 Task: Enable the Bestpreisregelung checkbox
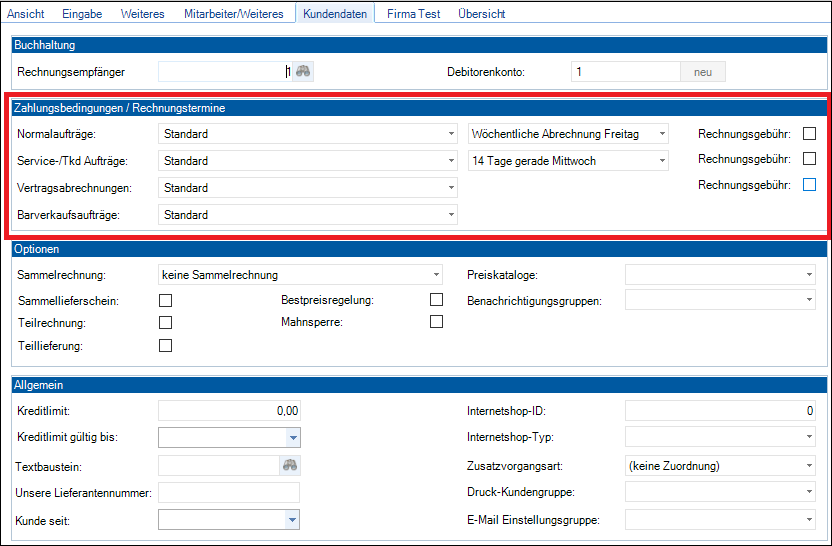tap(436, 299)
